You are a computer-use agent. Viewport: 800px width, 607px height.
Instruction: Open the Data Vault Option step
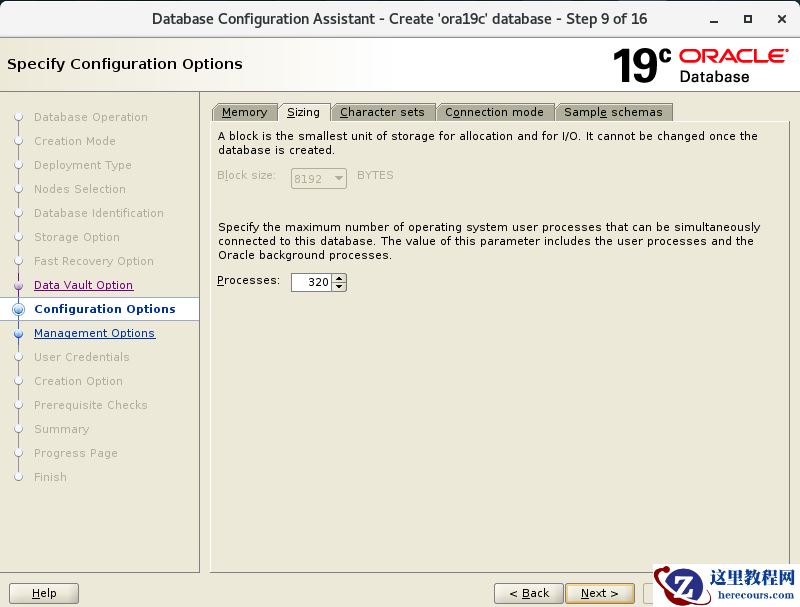(84, 285)
